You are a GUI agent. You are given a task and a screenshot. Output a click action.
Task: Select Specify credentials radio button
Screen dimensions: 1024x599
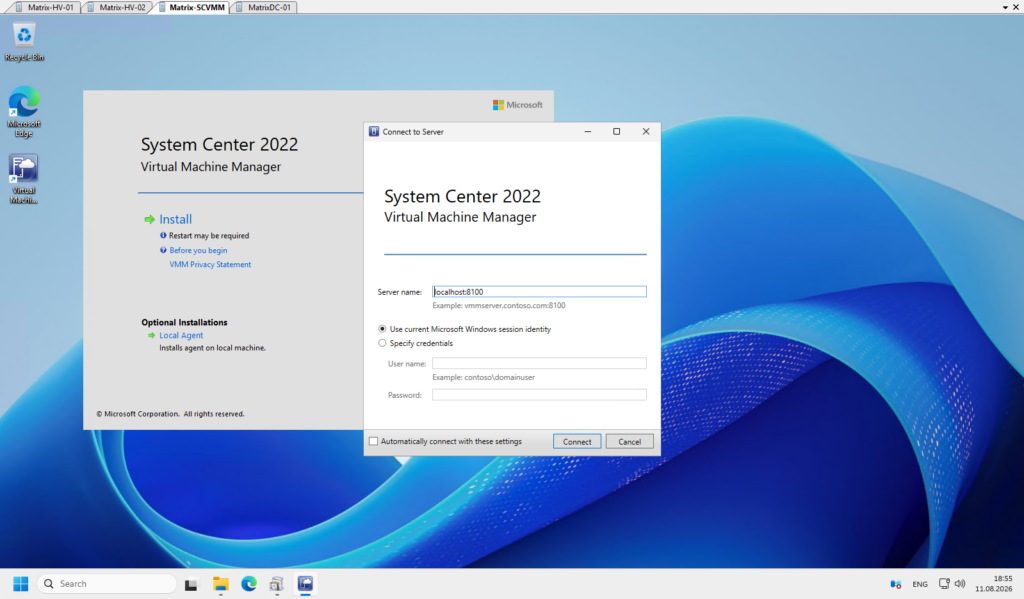pyautogui.click(x=382, y=343)
